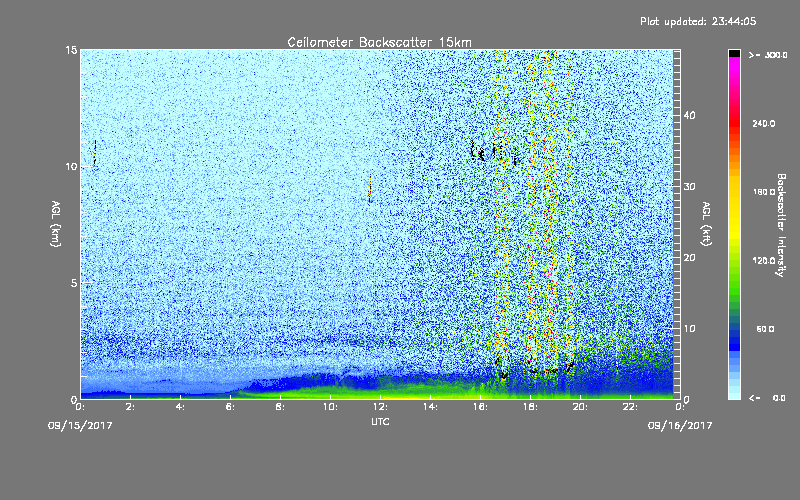800x500 pixels.
Task: Click the 'Plot updated: 23:44:05' timestamp
Action: click(698, 21)
